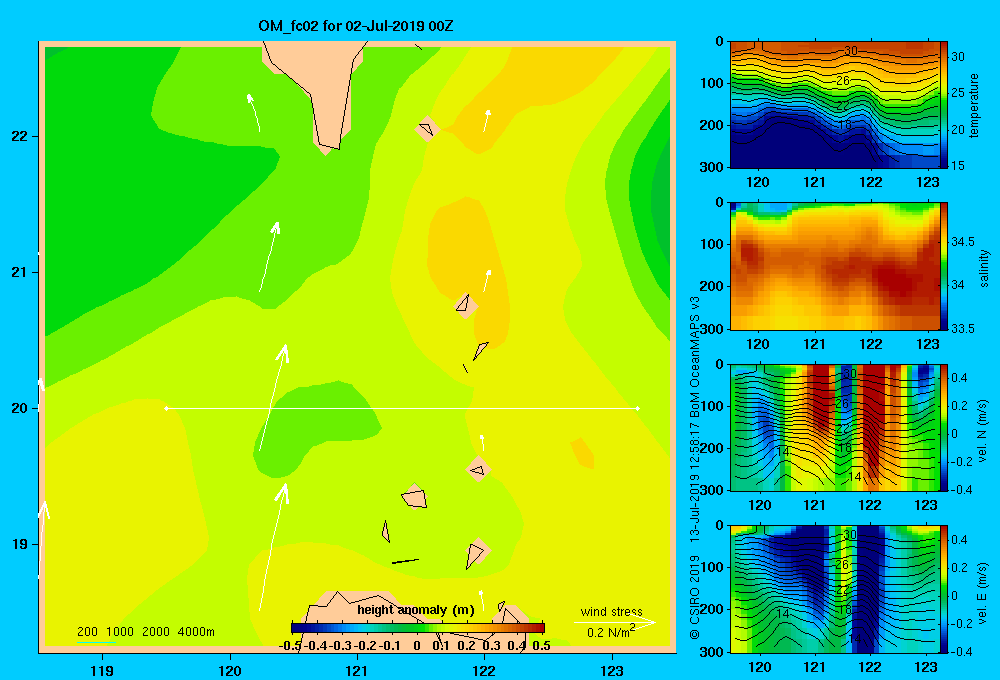Click the "200 1000 2000 4000m" depth legend
This screenshot has width=1000, height=680.
[x=145, y=632]
